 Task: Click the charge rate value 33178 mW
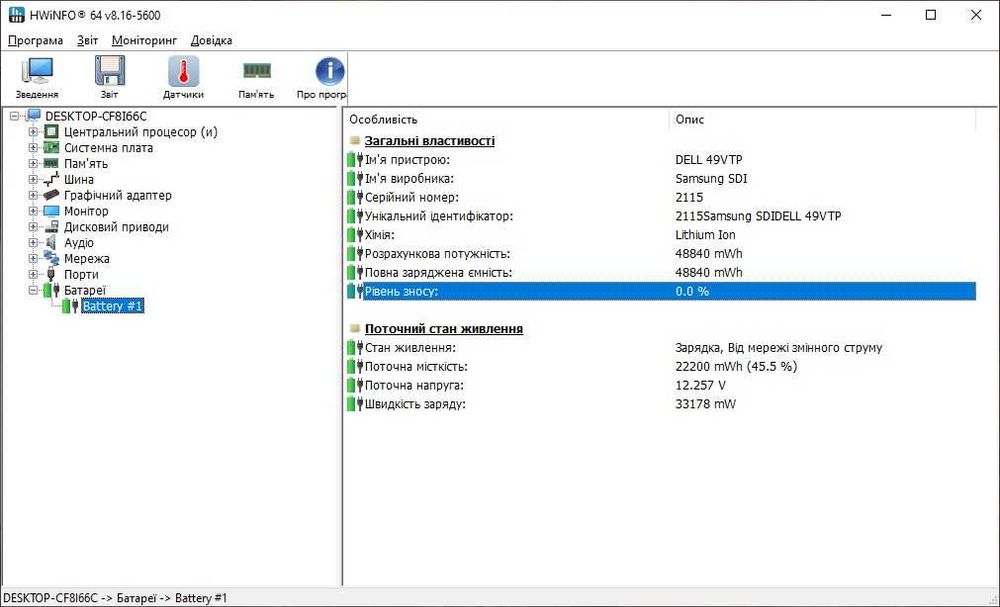click(x=705, y=404)
